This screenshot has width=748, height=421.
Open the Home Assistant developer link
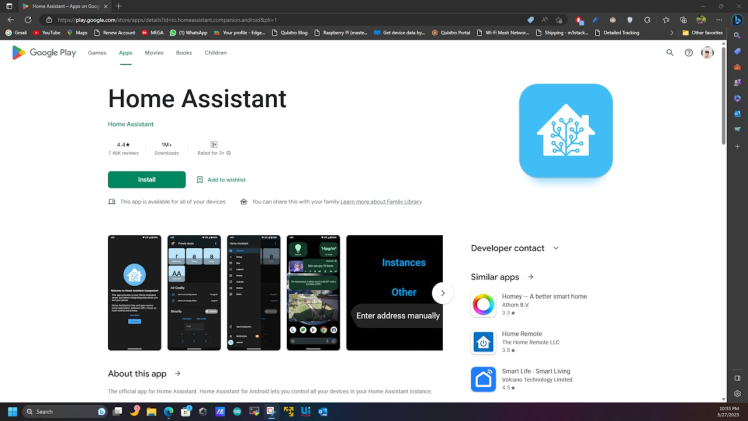click(x=130, y=124)
